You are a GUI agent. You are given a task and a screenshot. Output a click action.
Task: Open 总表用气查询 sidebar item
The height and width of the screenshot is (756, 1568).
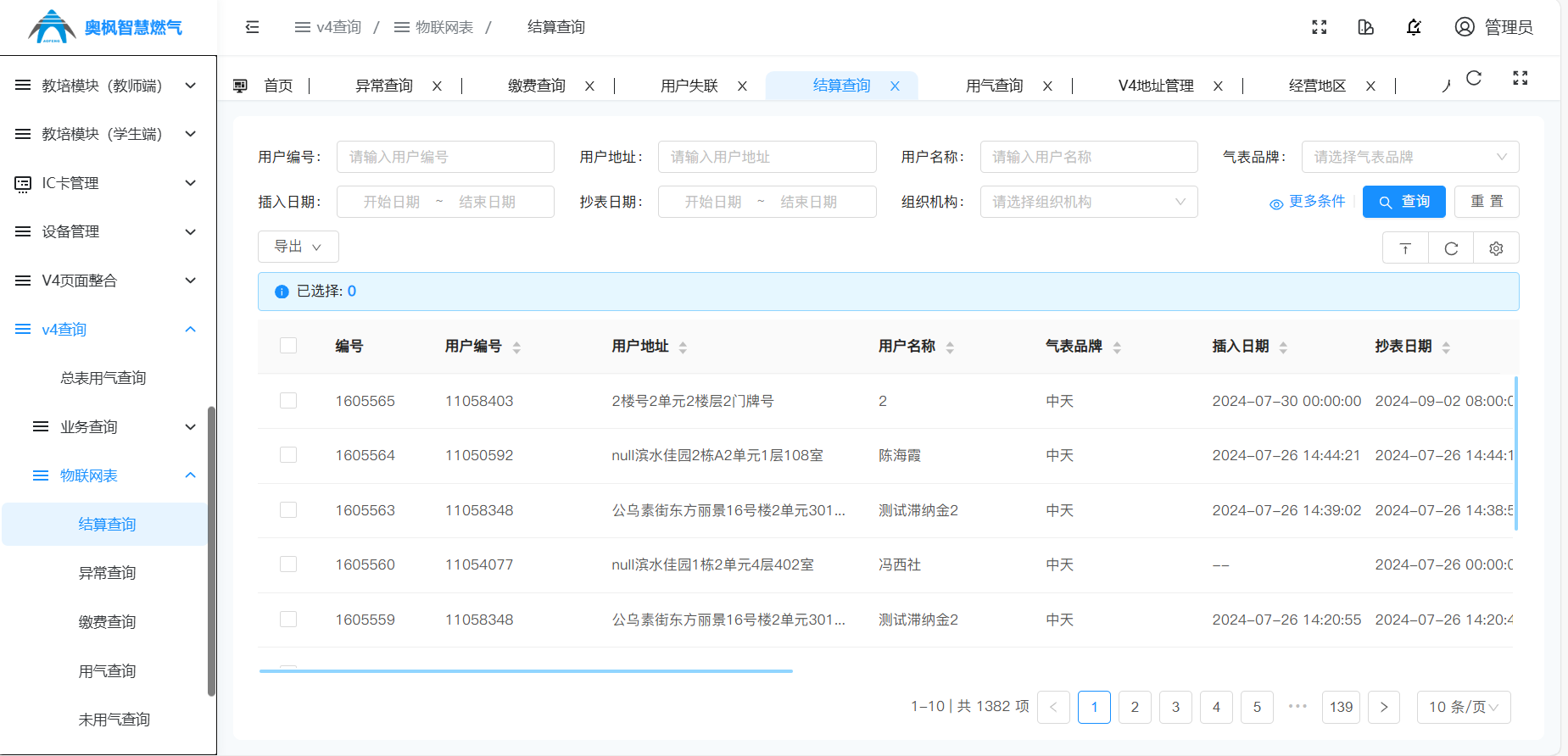coord(103,378)
